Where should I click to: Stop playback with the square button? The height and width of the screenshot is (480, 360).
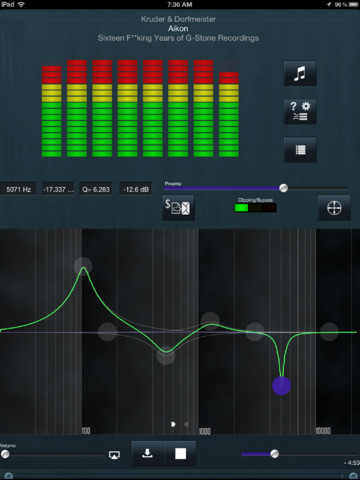point(180,453)
